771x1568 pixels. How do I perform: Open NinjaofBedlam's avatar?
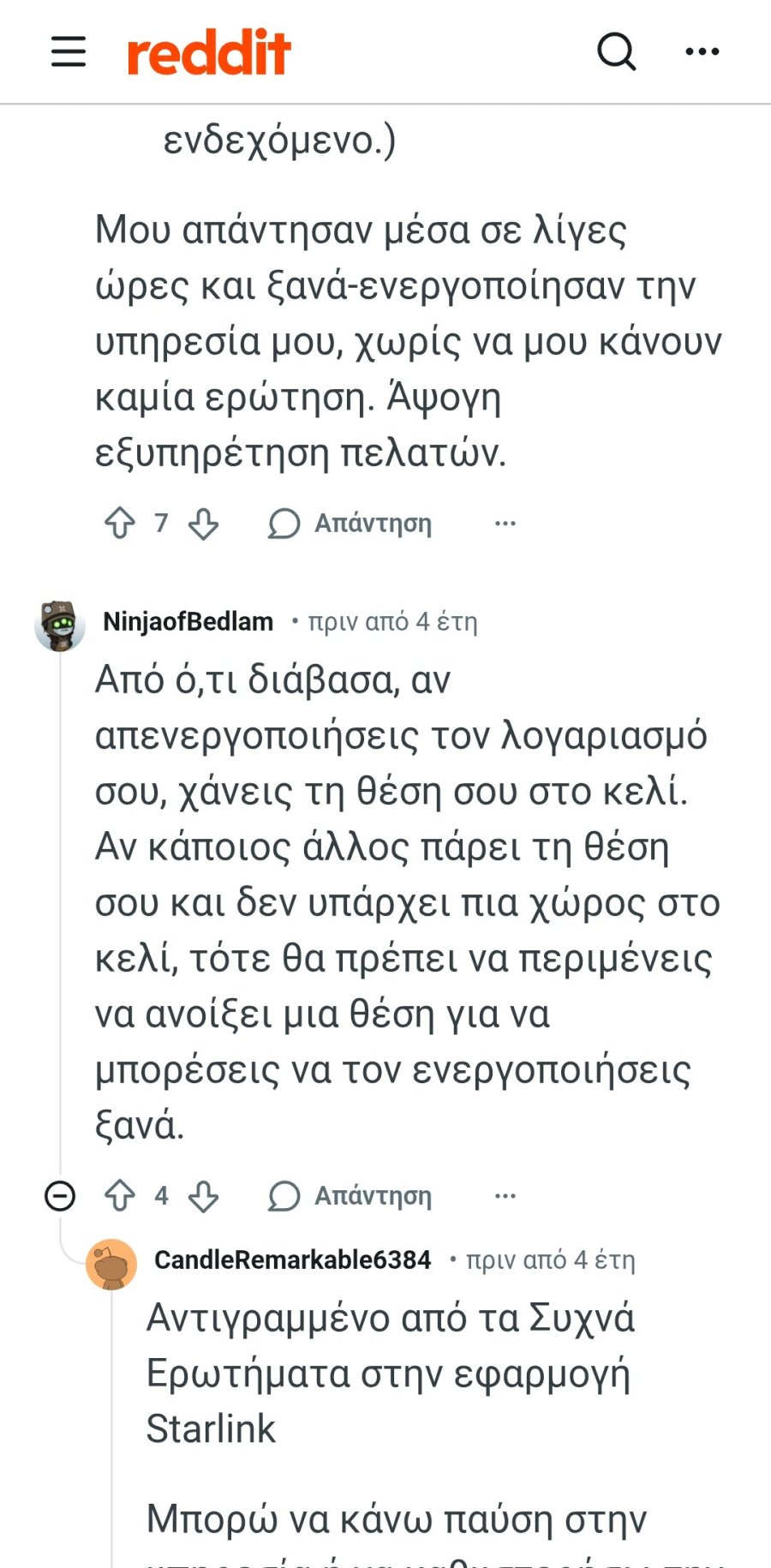[58, 623]
